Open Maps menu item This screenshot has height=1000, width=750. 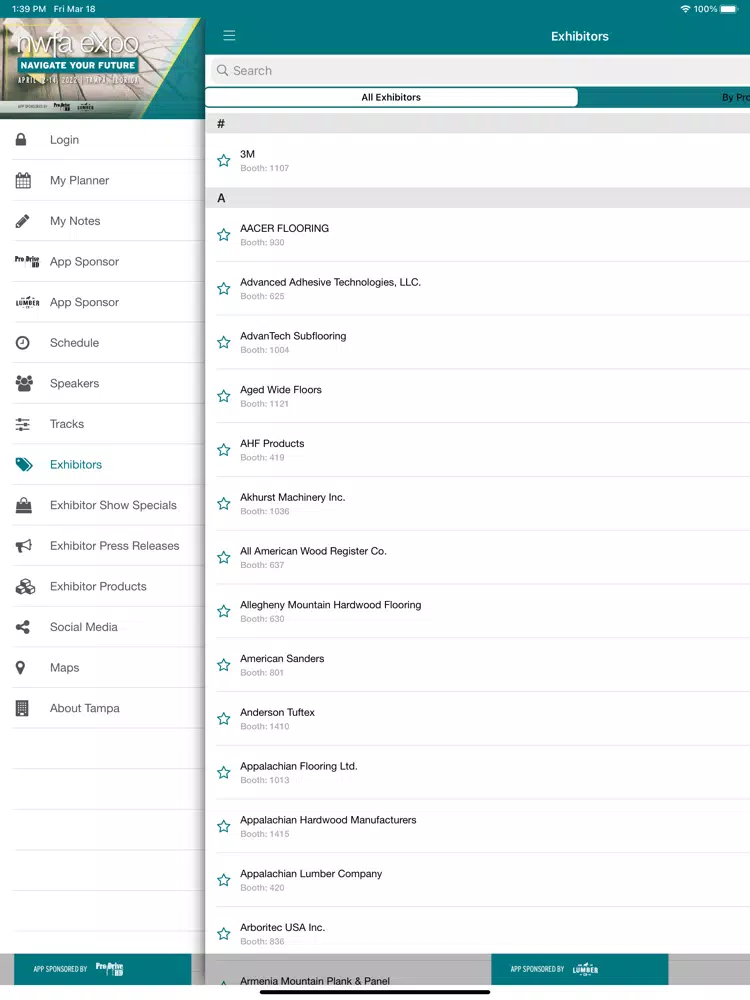click(x=102, y=668)
